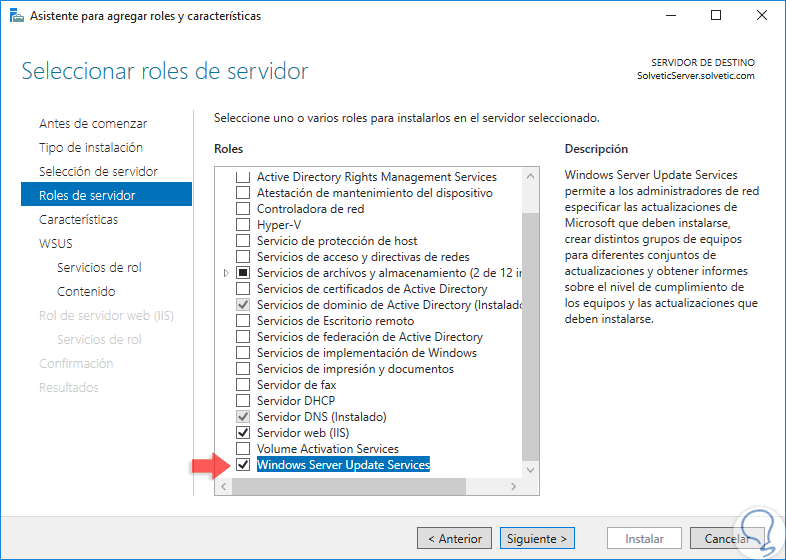Click the Cancelar button

click(727, 538)
